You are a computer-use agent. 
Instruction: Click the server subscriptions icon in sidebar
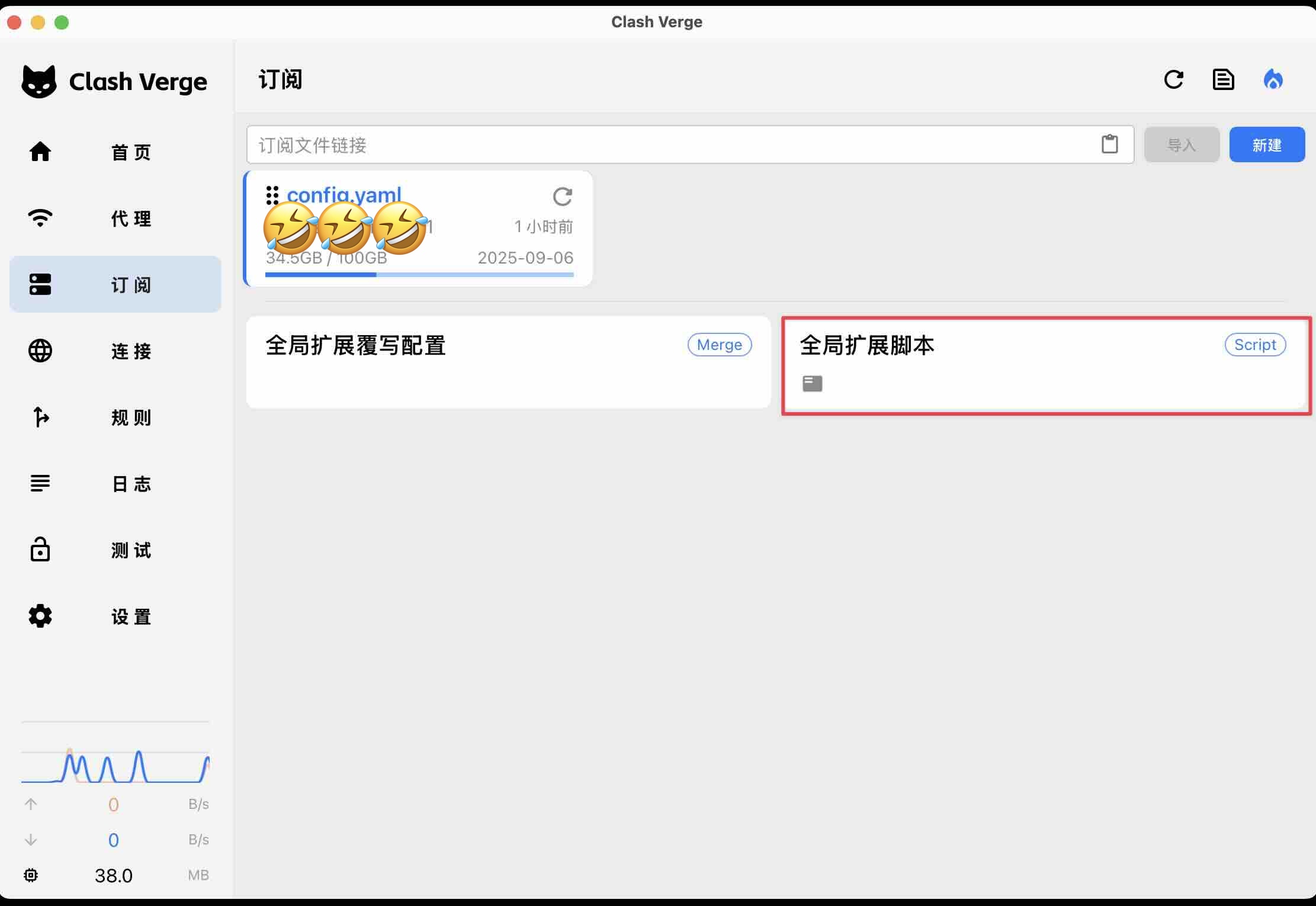40,284
